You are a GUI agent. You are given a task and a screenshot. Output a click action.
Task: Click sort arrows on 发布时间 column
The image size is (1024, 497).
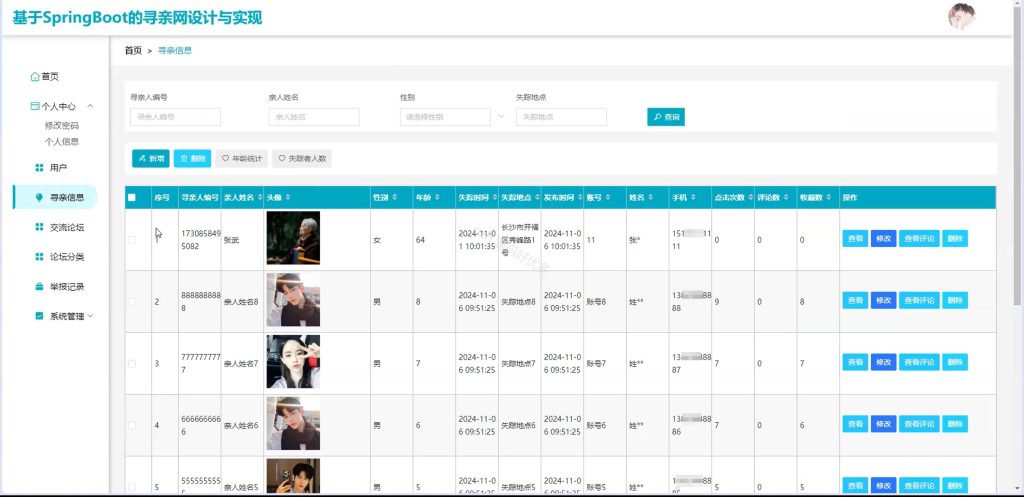point(579,197)
